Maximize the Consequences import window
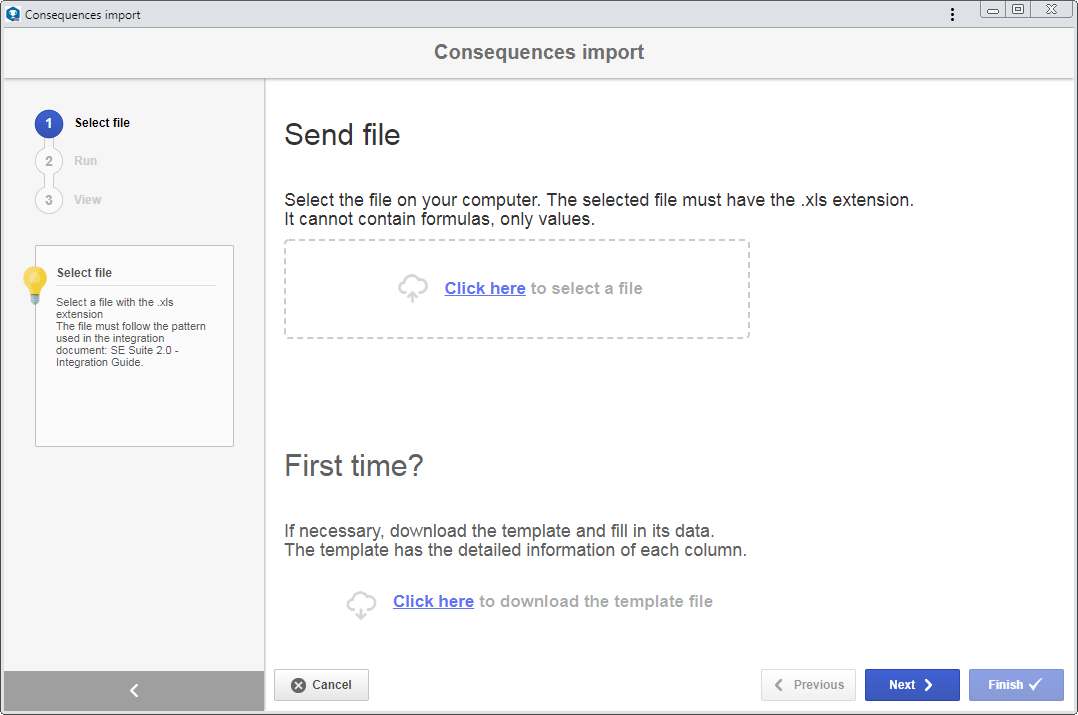The image size is (1078, 715). click(x=1018, y=10)
